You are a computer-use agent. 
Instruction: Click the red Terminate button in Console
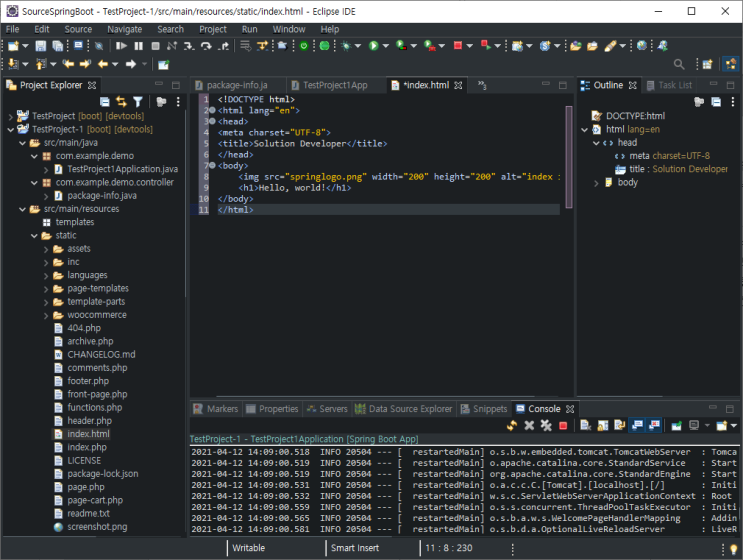pyautogui.click(x=563, y=425)
